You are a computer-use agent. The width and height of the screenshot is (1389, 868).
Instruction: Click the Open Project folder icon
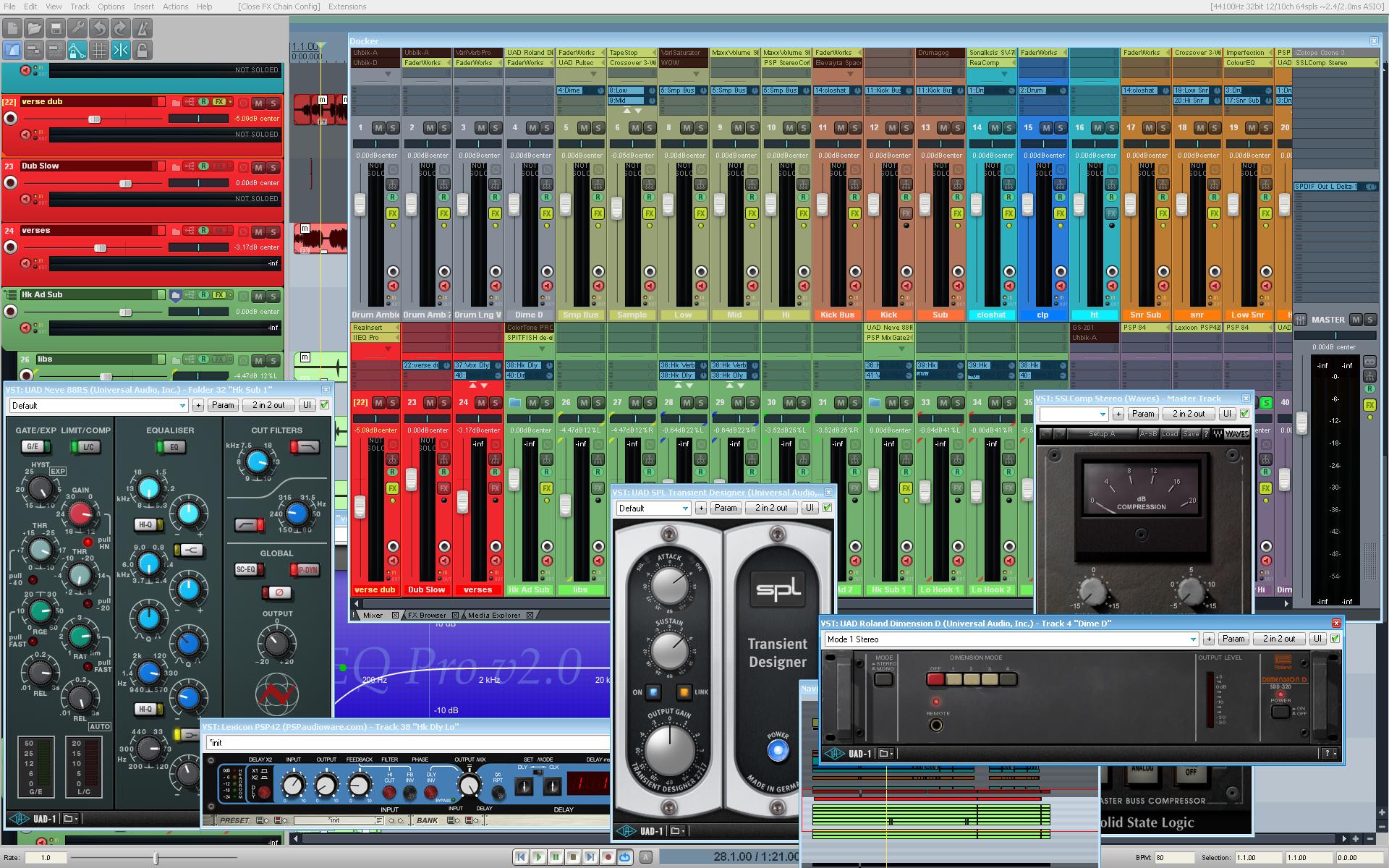click(x=34, y=29)
